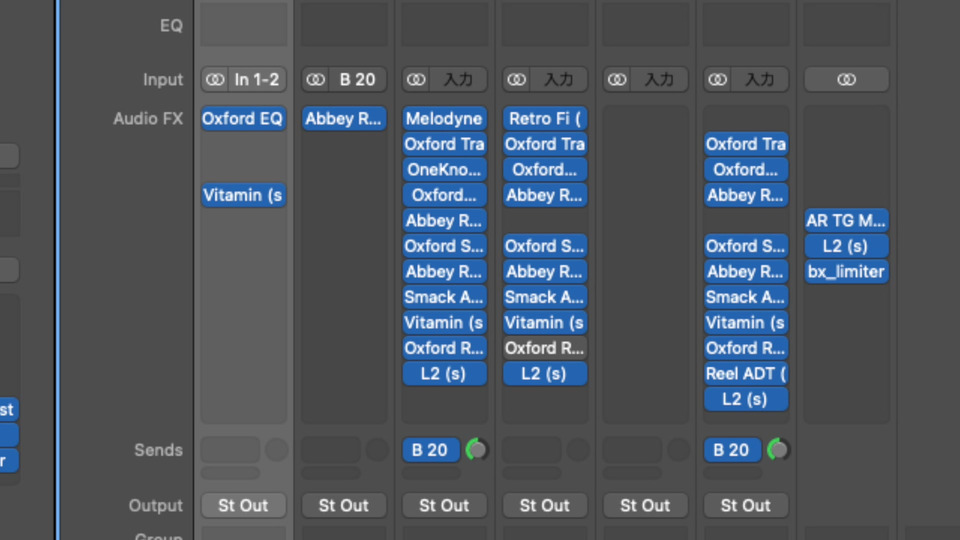Viewport: 960px width, 540px height.
Task: Open Oxford S... on Melodyne channel
Action: [444, 246]
